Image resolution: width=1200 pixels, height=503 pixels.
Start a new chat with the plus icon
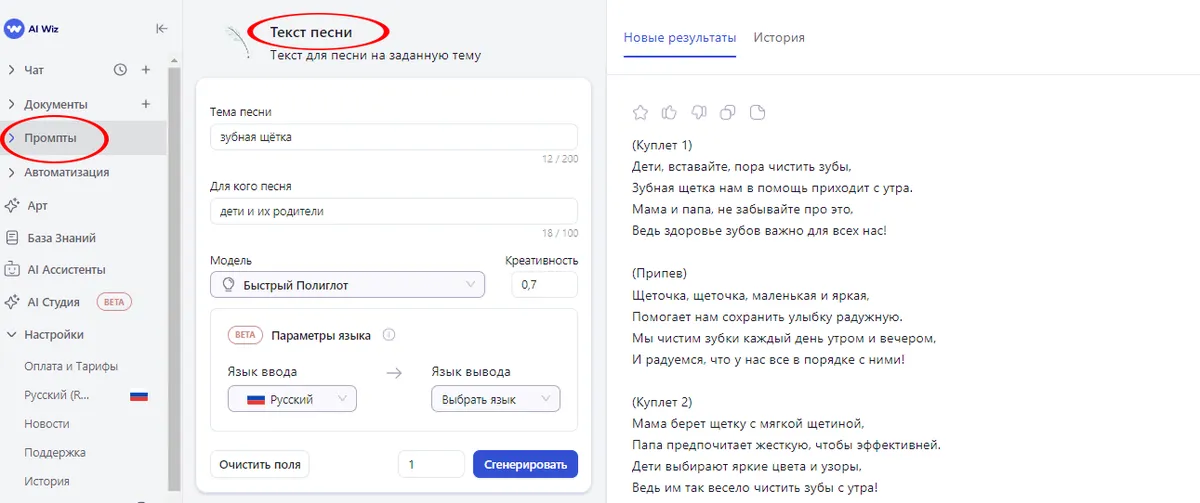pyautogui.click(x=146, y=70)
